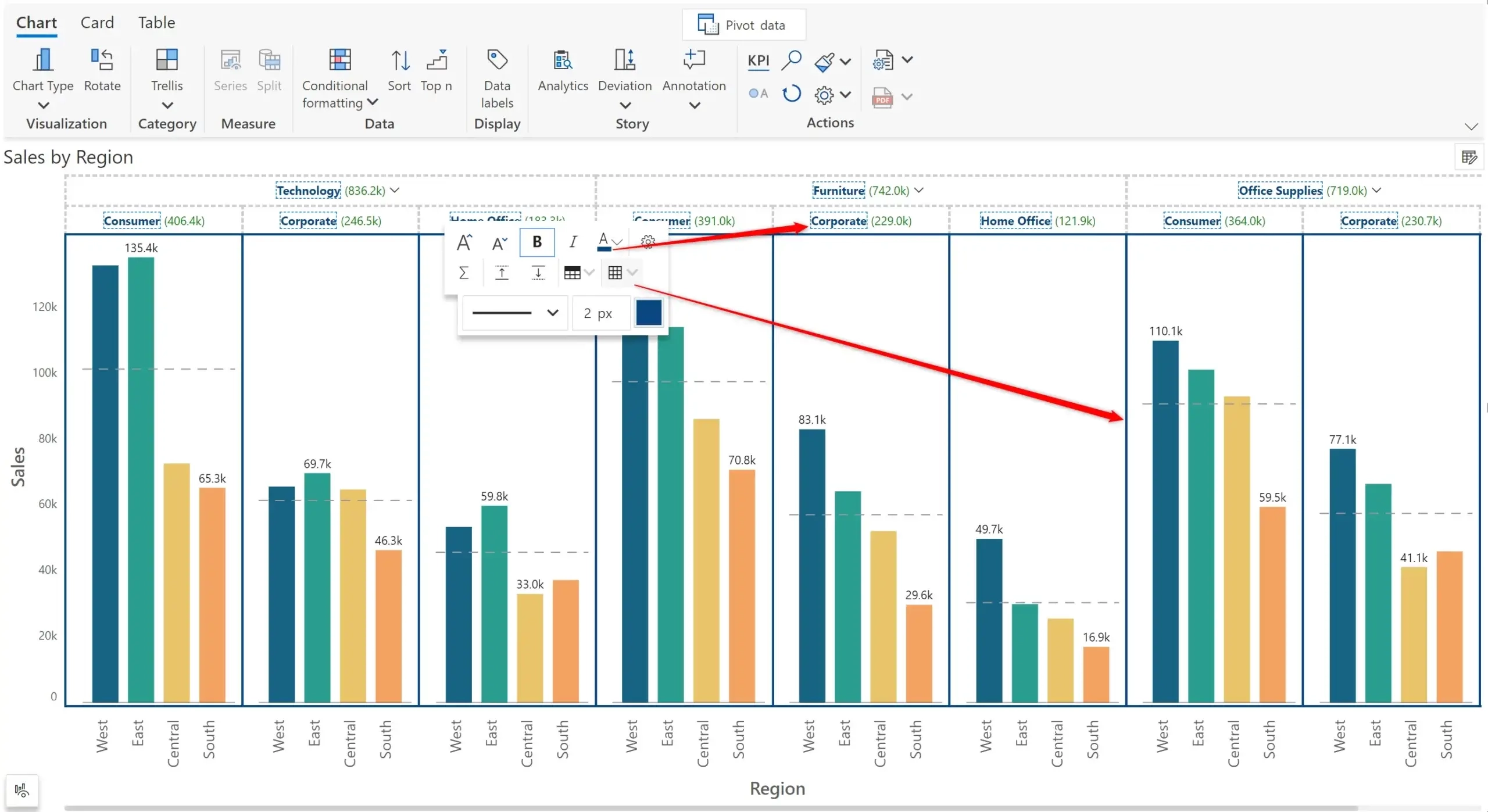Toggle bold formatting
1488x812 pixels.
point(536,242)
